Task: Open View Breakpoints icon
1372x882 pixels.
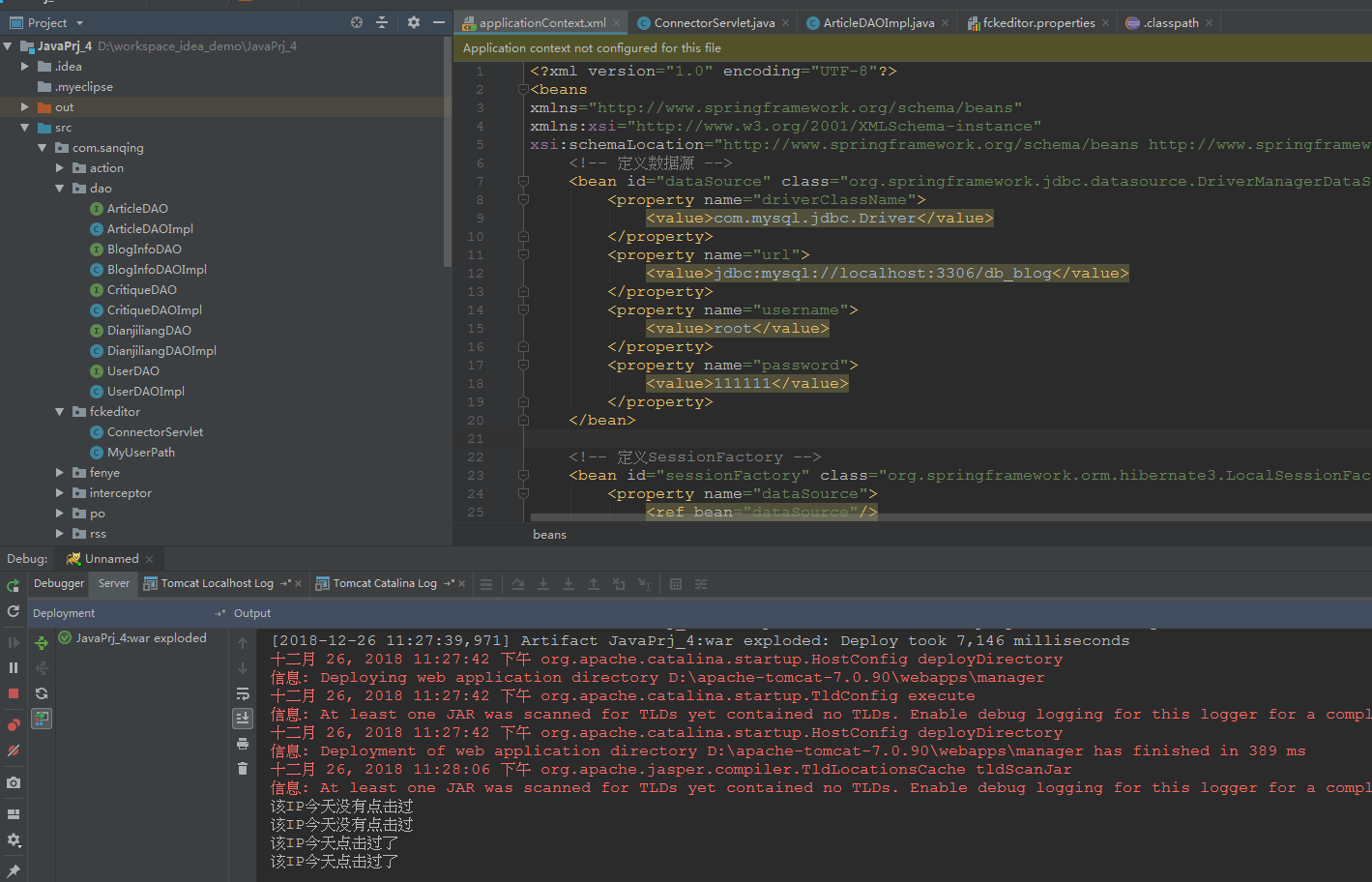Action: (14, 724)
